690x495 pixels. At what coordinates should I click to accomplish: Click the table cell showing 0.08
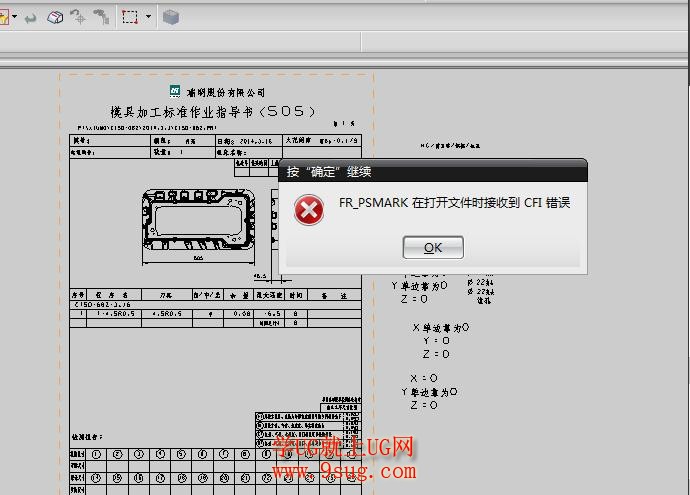[x=240, y=314]
